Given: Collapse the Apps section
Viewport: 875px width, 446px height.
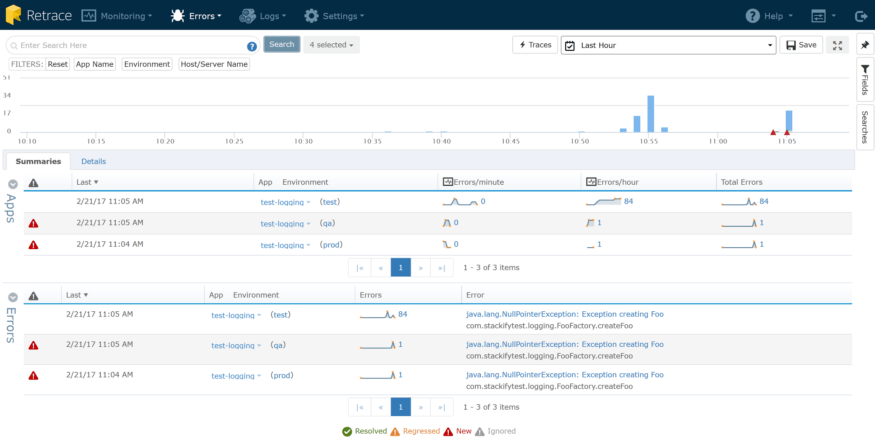Looking at the screenshot, I should [x=13, y=184].
